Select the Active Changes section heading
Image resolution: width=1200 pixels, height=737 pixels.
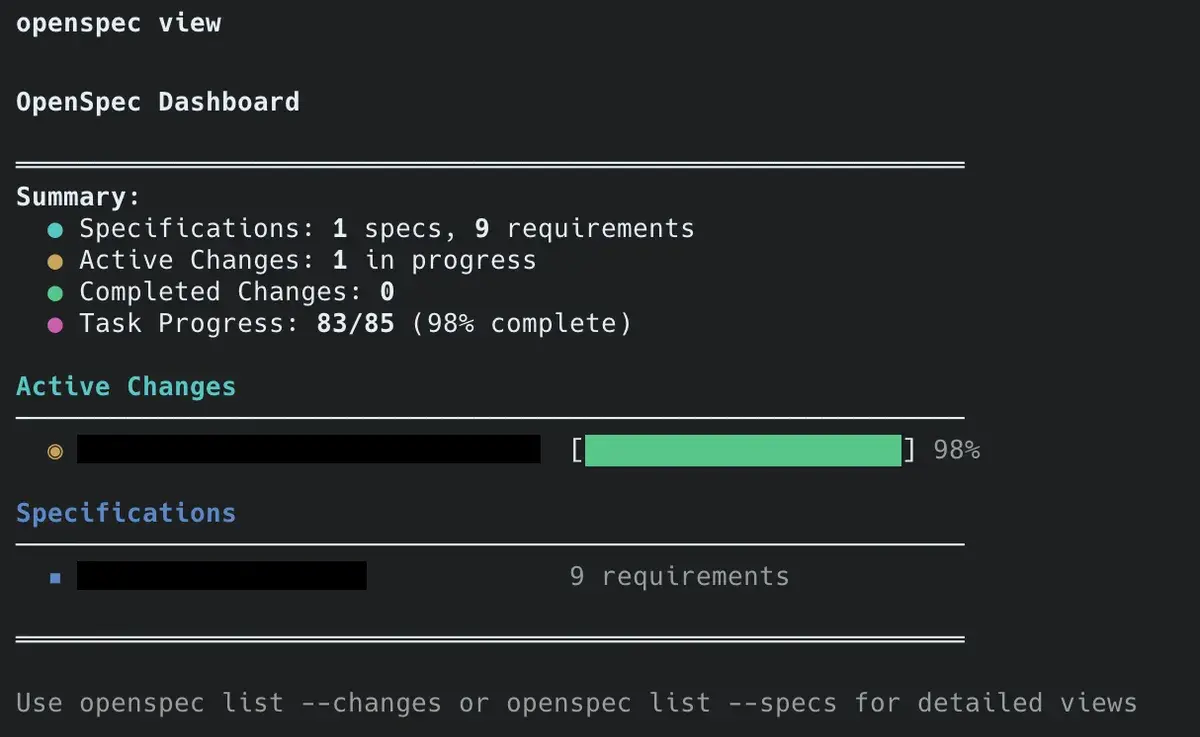(x=126, y=387)
